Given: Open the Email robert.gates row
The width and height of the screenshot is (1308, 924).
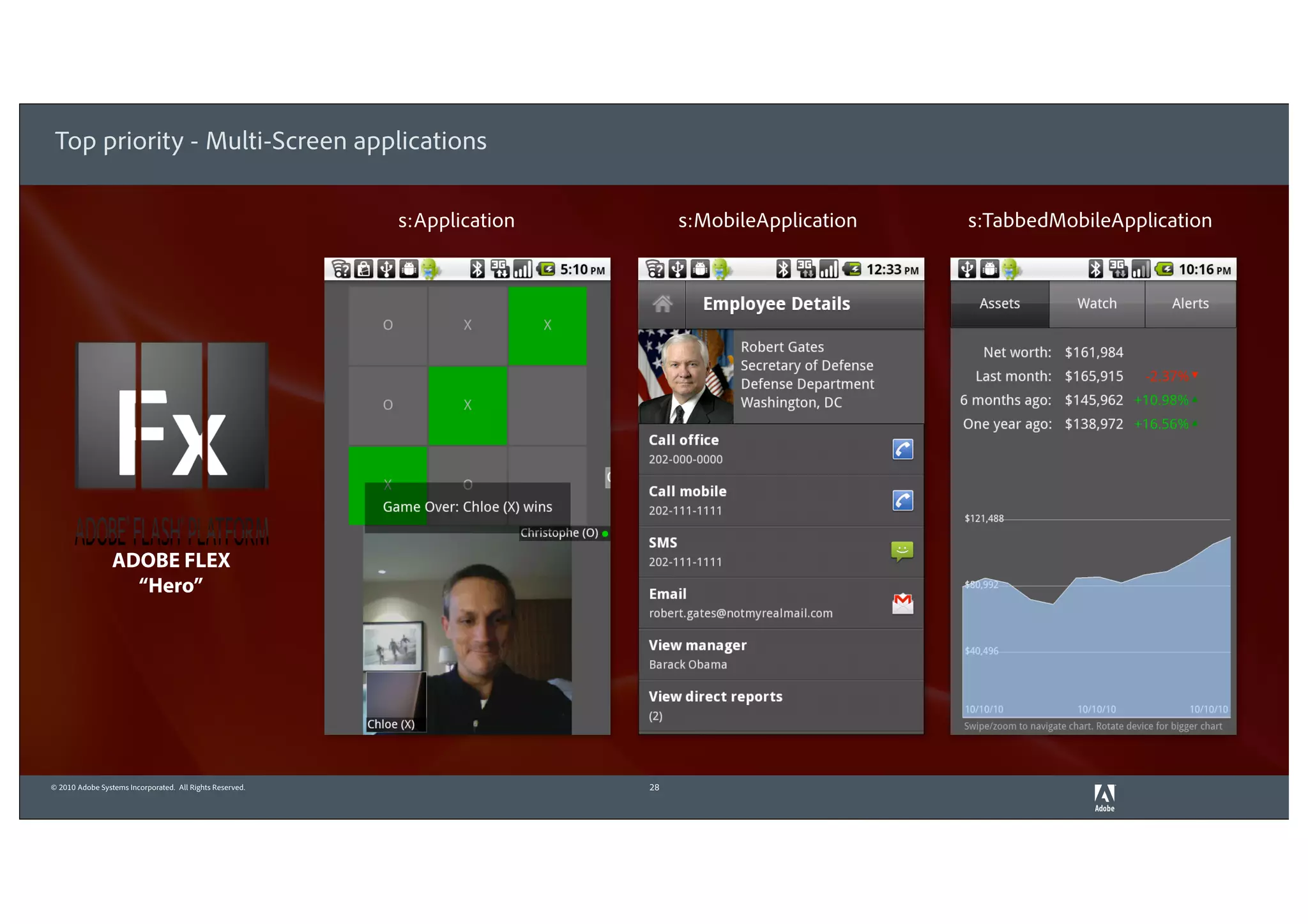Looking at the screenshot, I should [x=781, y=603].
